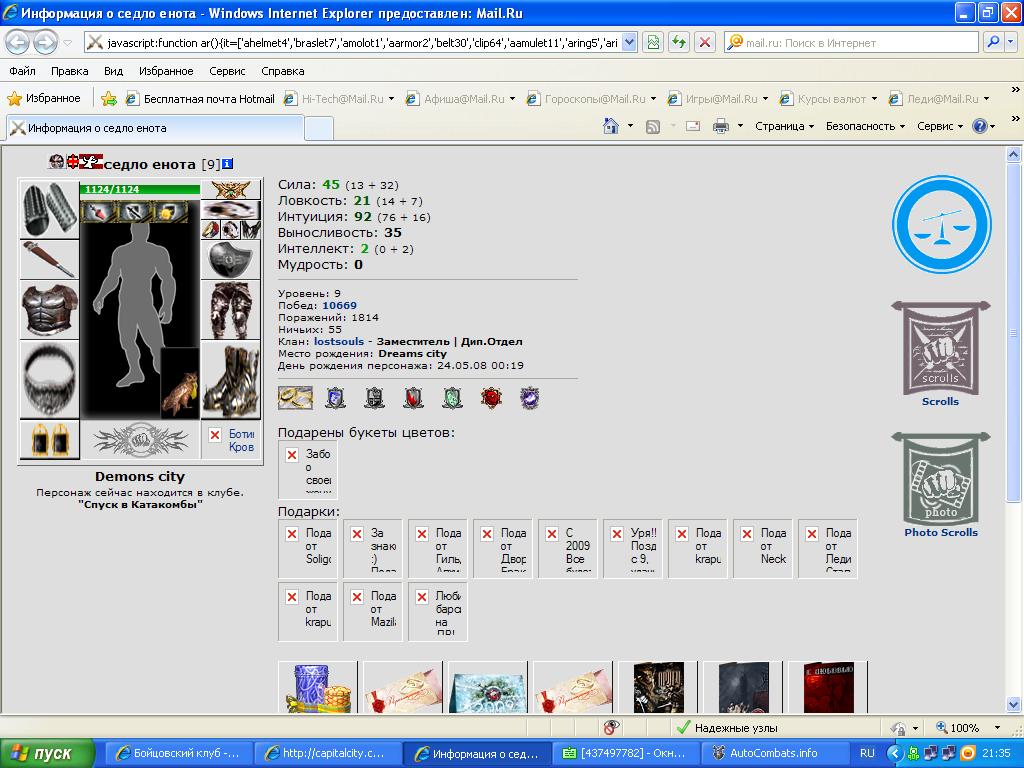The width and height of the screenshot is (1024, 768).
Task: Open the Избранное menu
Action: pos(166,71)
